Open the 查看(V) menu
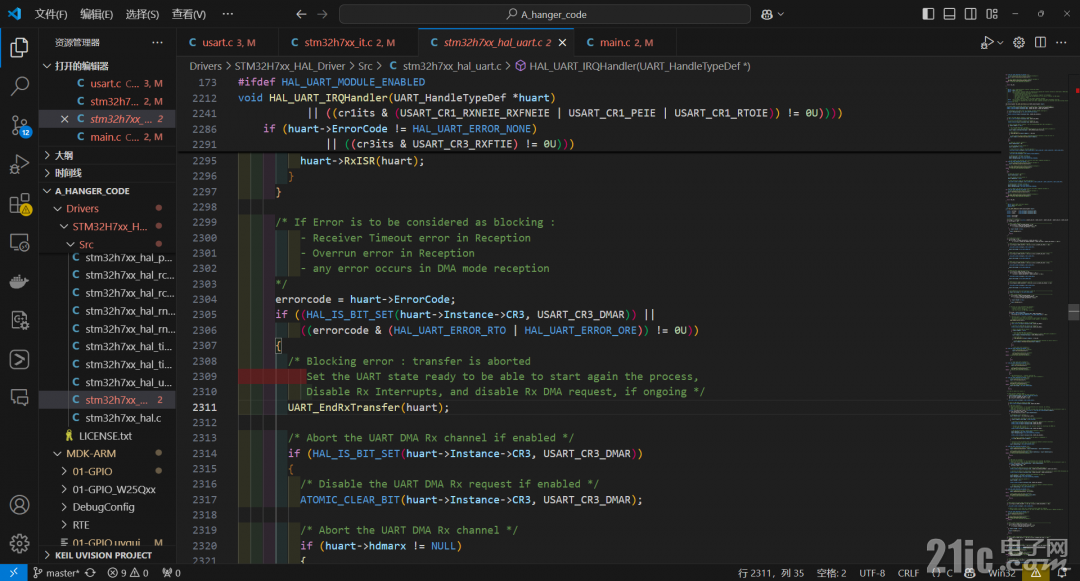The image size is (1080, 581). tap(189, 14)
